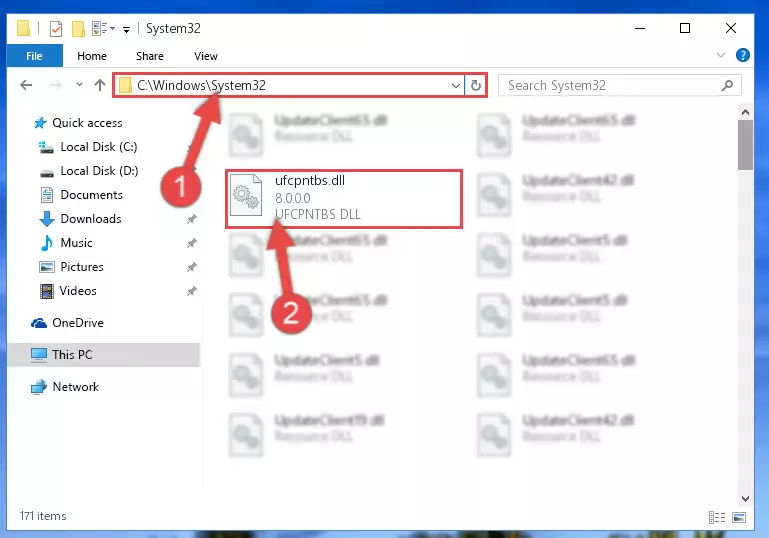Image resolution: width=769 pixels, height=538 pixels.
Task: Switch to details view in status bar
Action: click(717, 517)
